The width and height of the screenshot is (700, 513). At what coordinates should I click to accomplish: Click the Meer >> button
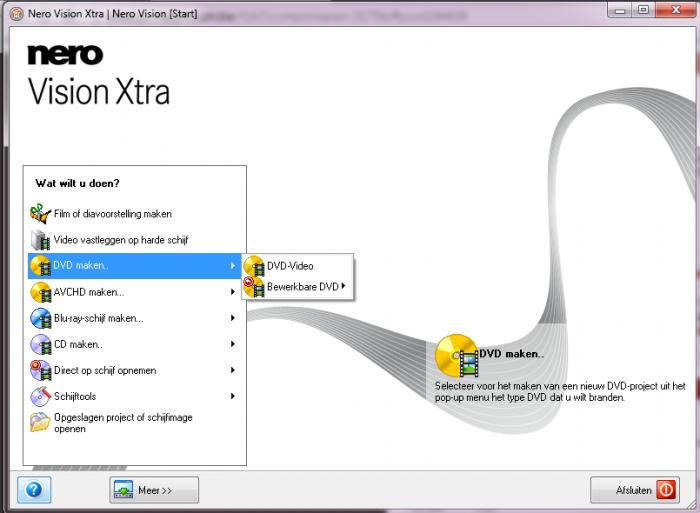[x=154, y=490]
